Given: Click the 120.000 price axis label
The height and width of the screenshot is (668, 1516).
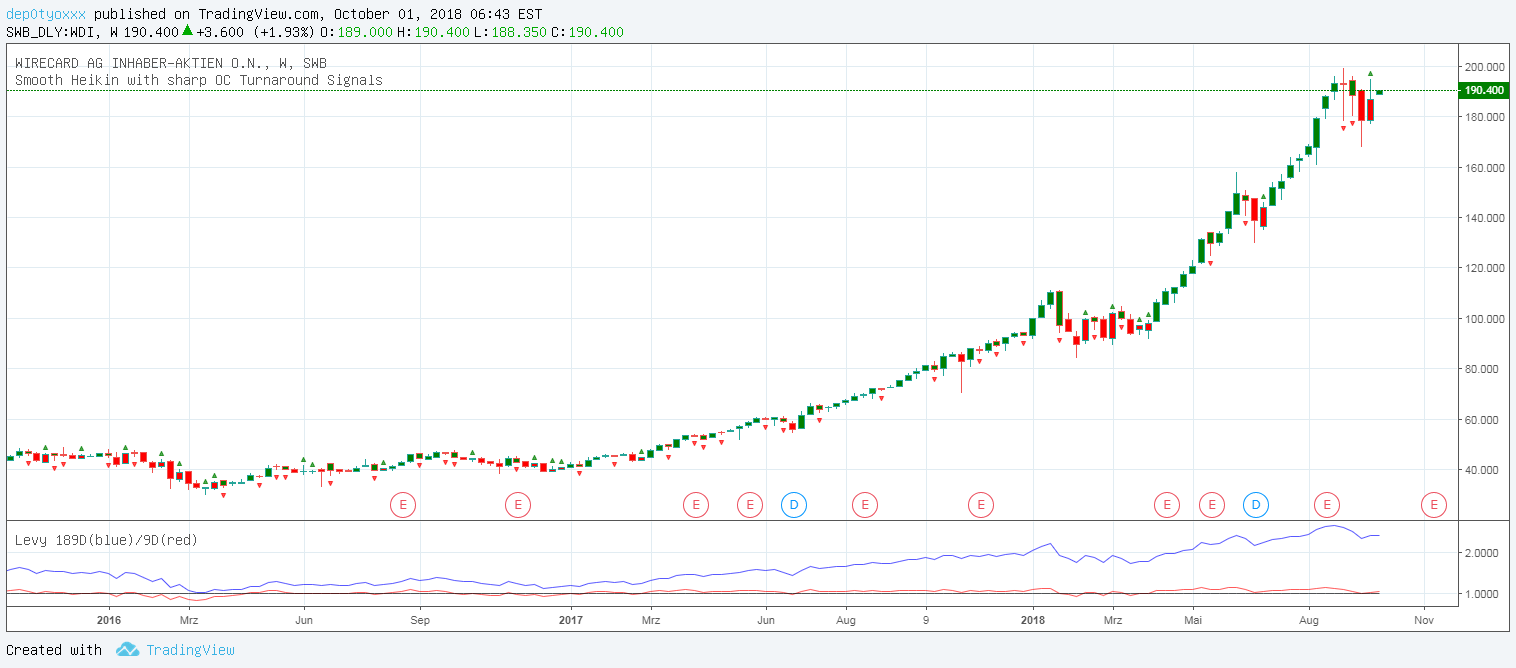Looking at the screenshot, I should point(1485,269).
